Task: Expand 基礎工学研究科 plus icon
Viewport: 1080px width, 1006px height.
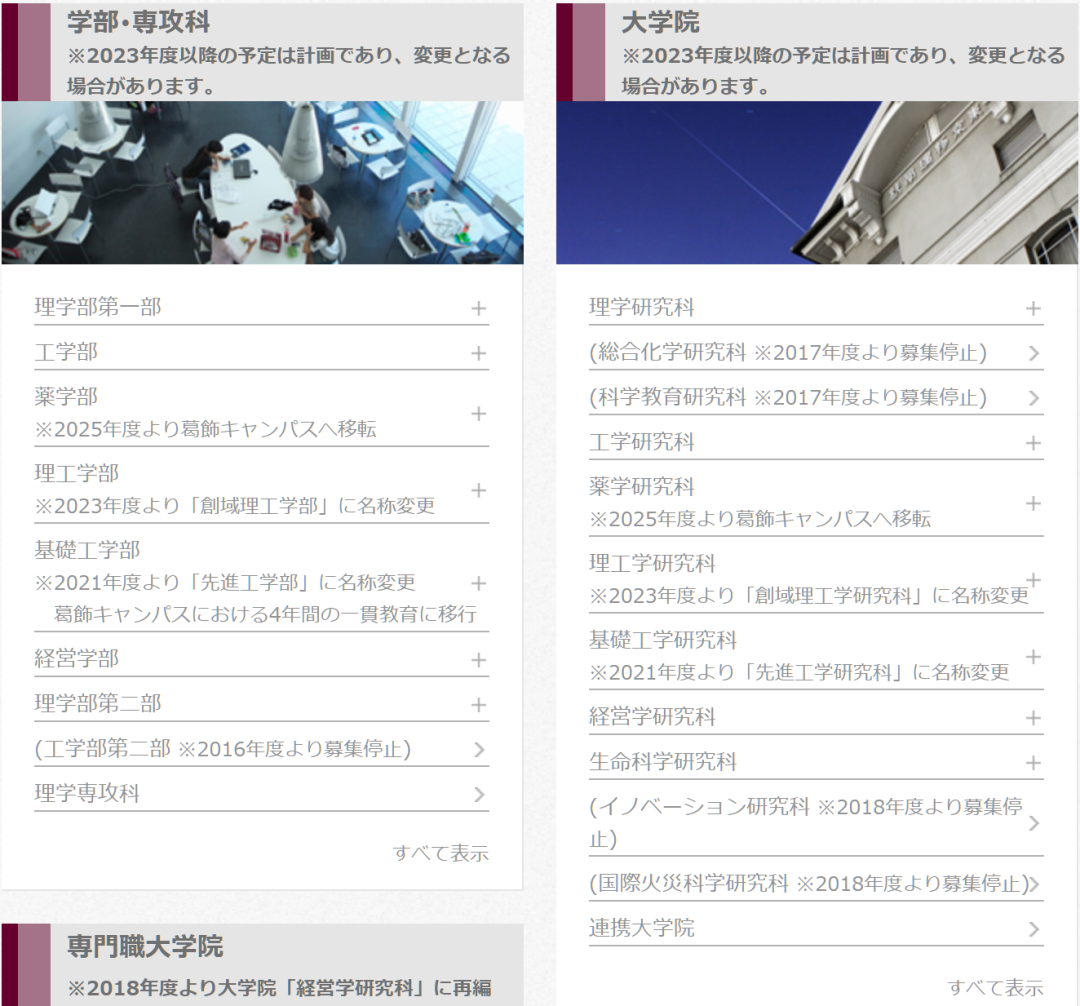Action: point(1033,657)
